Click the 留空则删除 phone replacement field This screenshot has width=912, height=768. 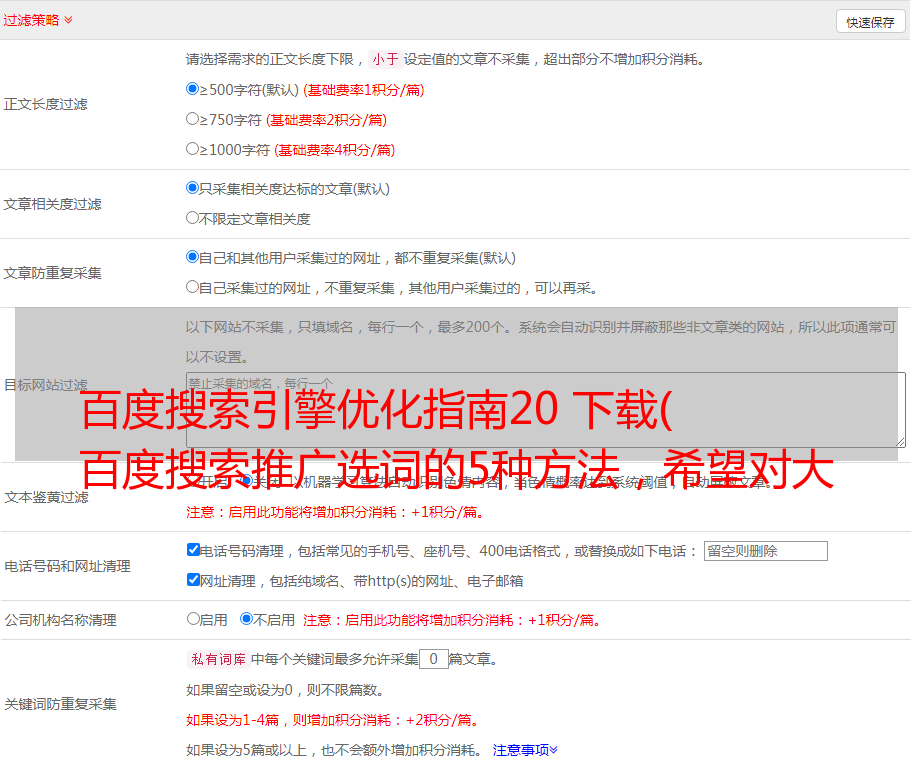tap(765, 551)
